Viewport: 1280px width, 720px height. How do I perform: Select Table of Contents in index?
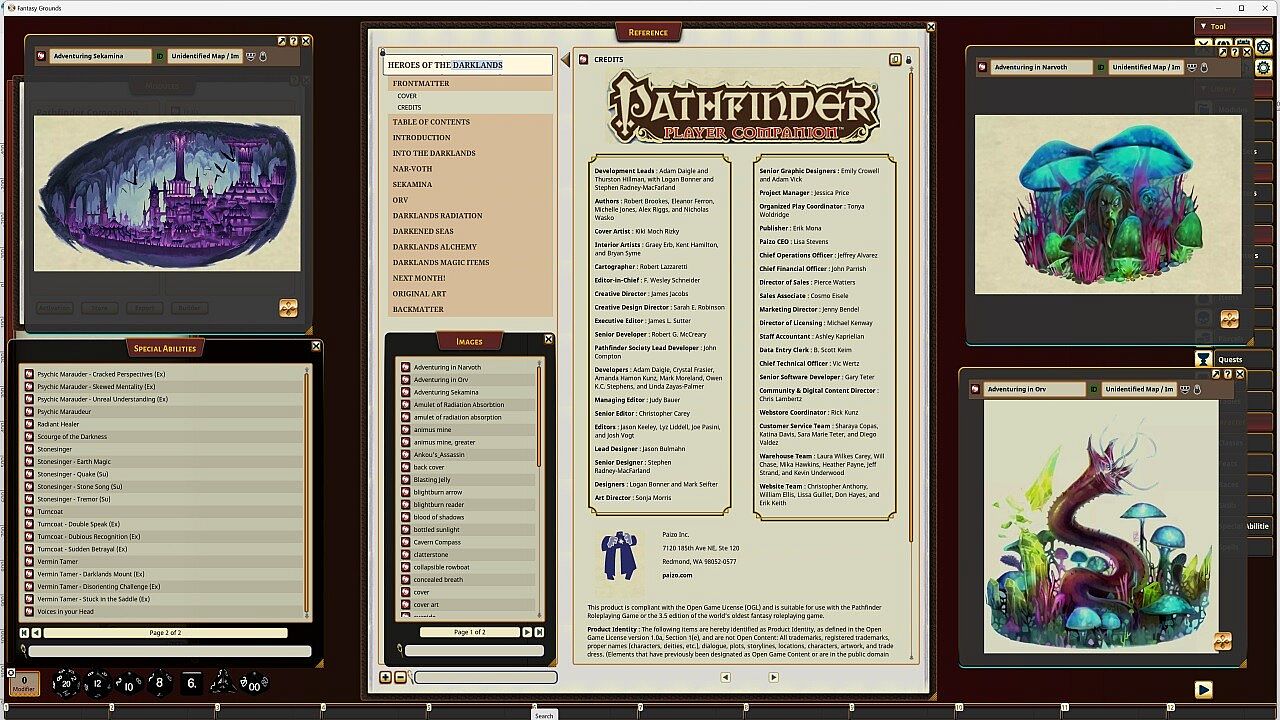(x=431, y=122)
